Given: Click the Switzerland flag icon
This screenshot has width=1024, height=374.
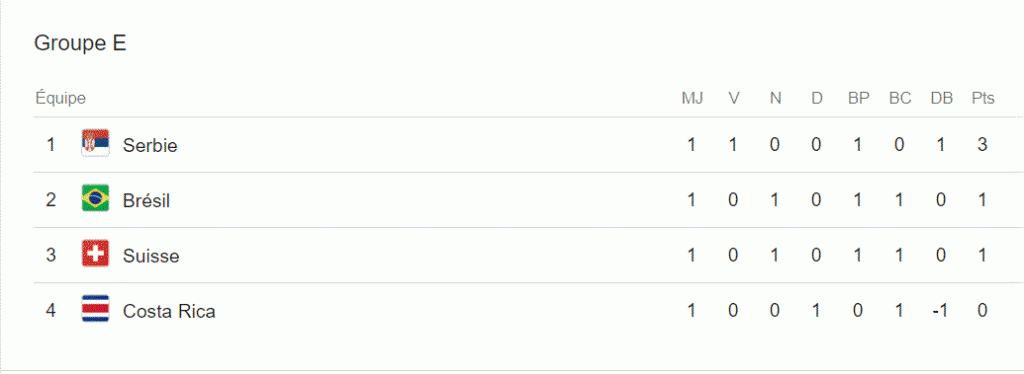Looking at the screenshot, I should [95, 253].
